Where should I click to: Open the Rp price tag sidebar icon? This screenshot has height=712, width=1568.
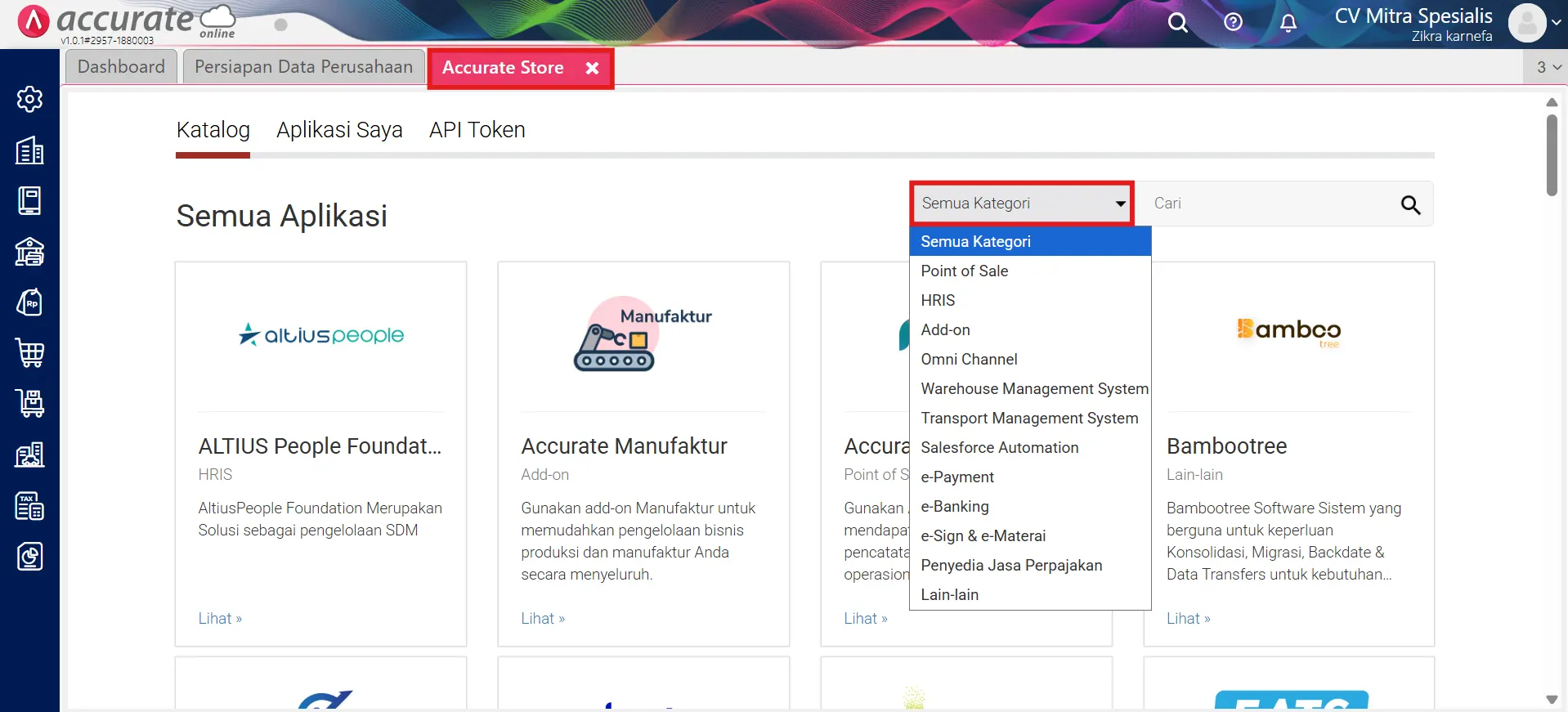tap(29, 302)
